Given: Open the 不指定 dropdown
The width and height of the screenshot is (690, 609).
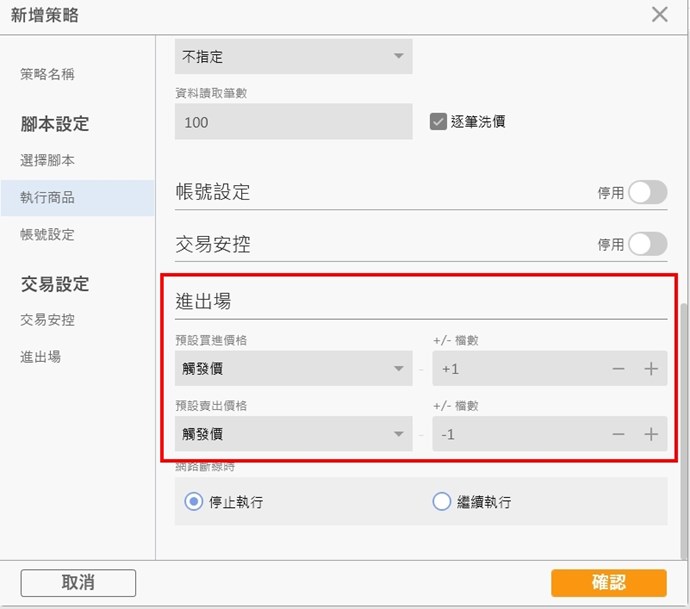Looking at the screenshot, I should click(293, 56).
